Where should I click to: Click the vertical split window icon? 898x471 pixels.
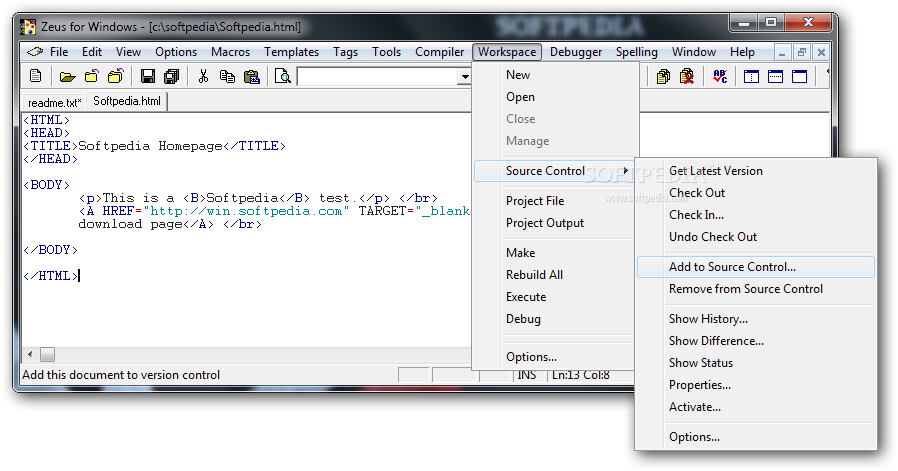click(751, 76)
